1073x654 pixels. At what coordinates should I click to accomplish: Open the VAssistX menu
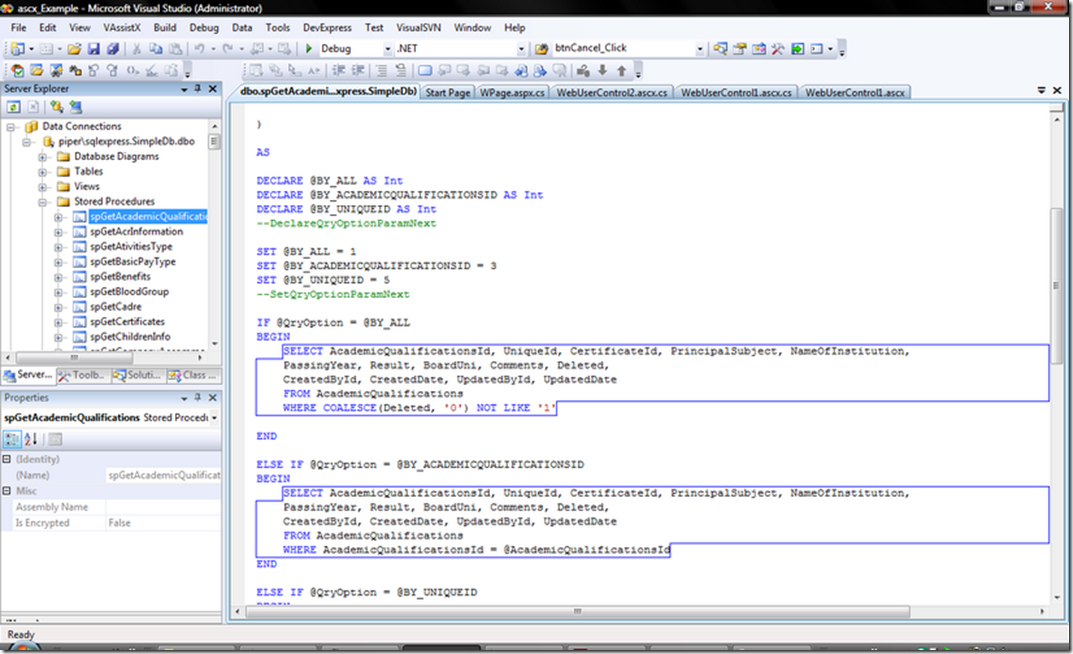pos(122,27)
